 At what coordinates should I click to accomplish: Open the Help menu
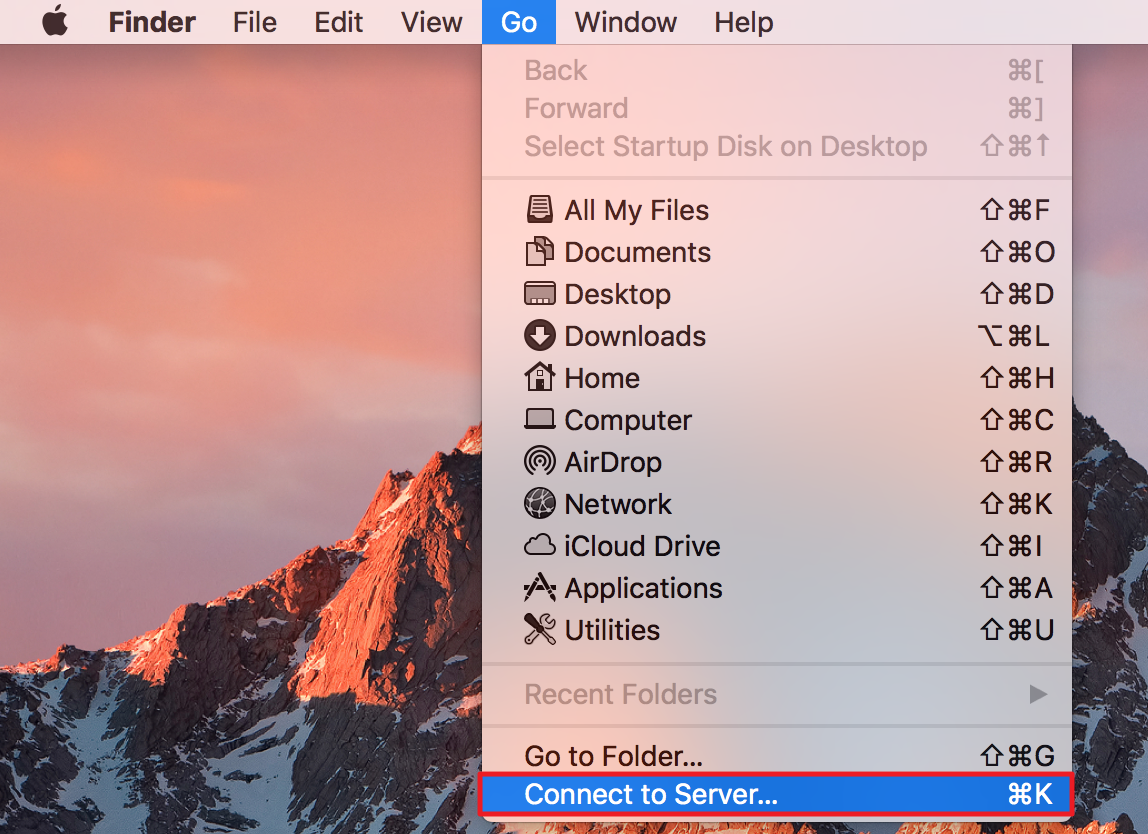tap(743, 22)
